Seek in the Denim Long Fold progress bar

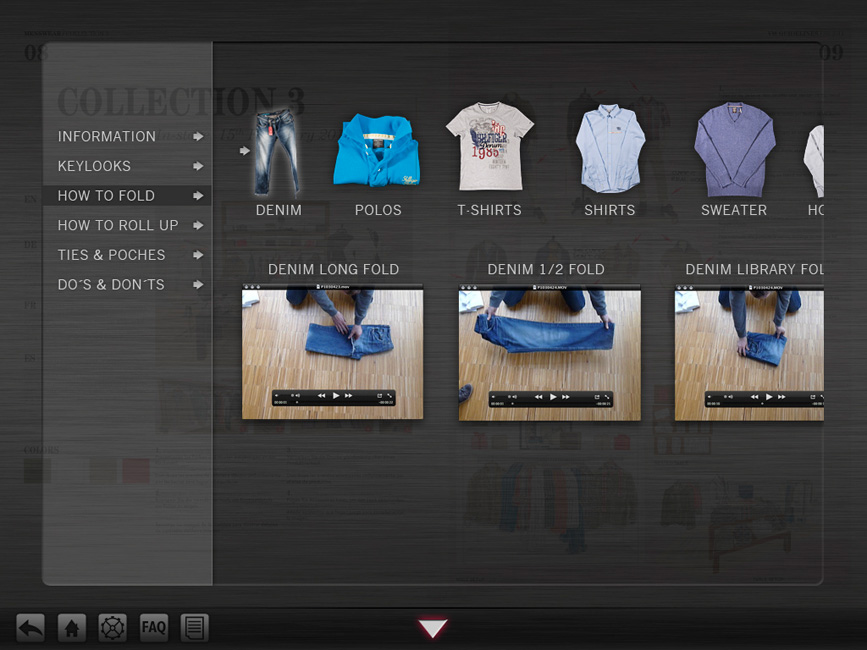click(333, 403)
